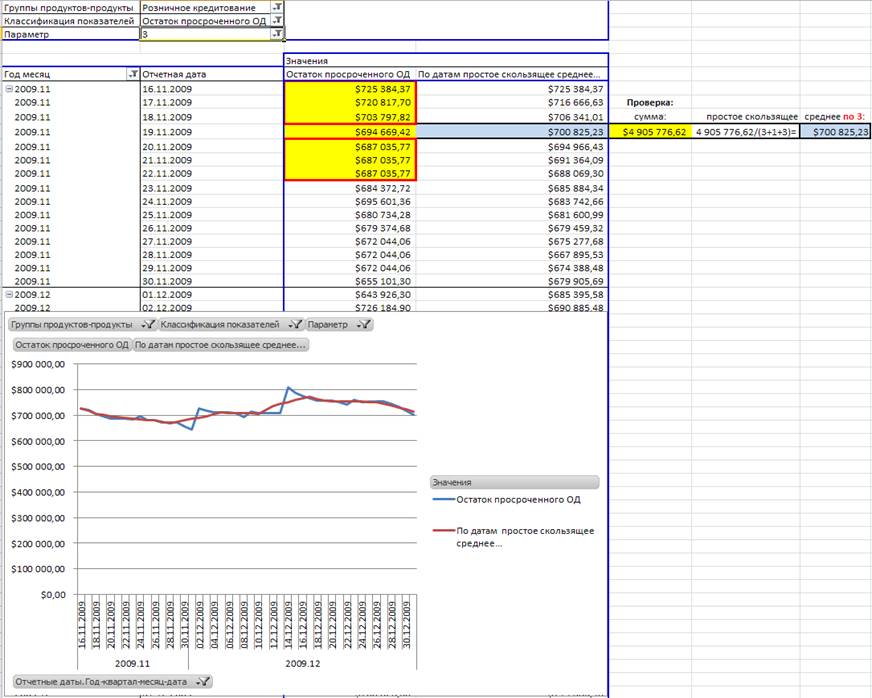872x698 pixels.
Task: Select moving average cell $679 905,69
Action: click(x=512, y=281)
